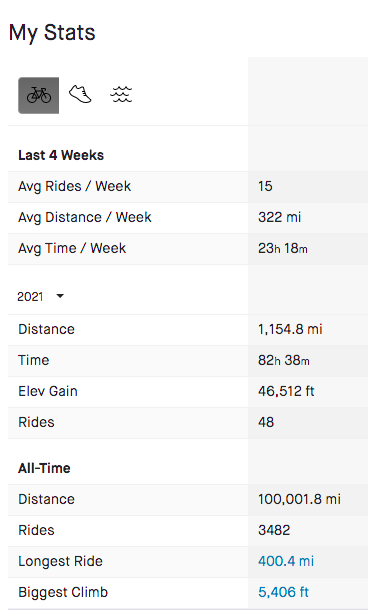Click the 322 mi value
This screenshot has width=373, height=613.
point(280,217)
